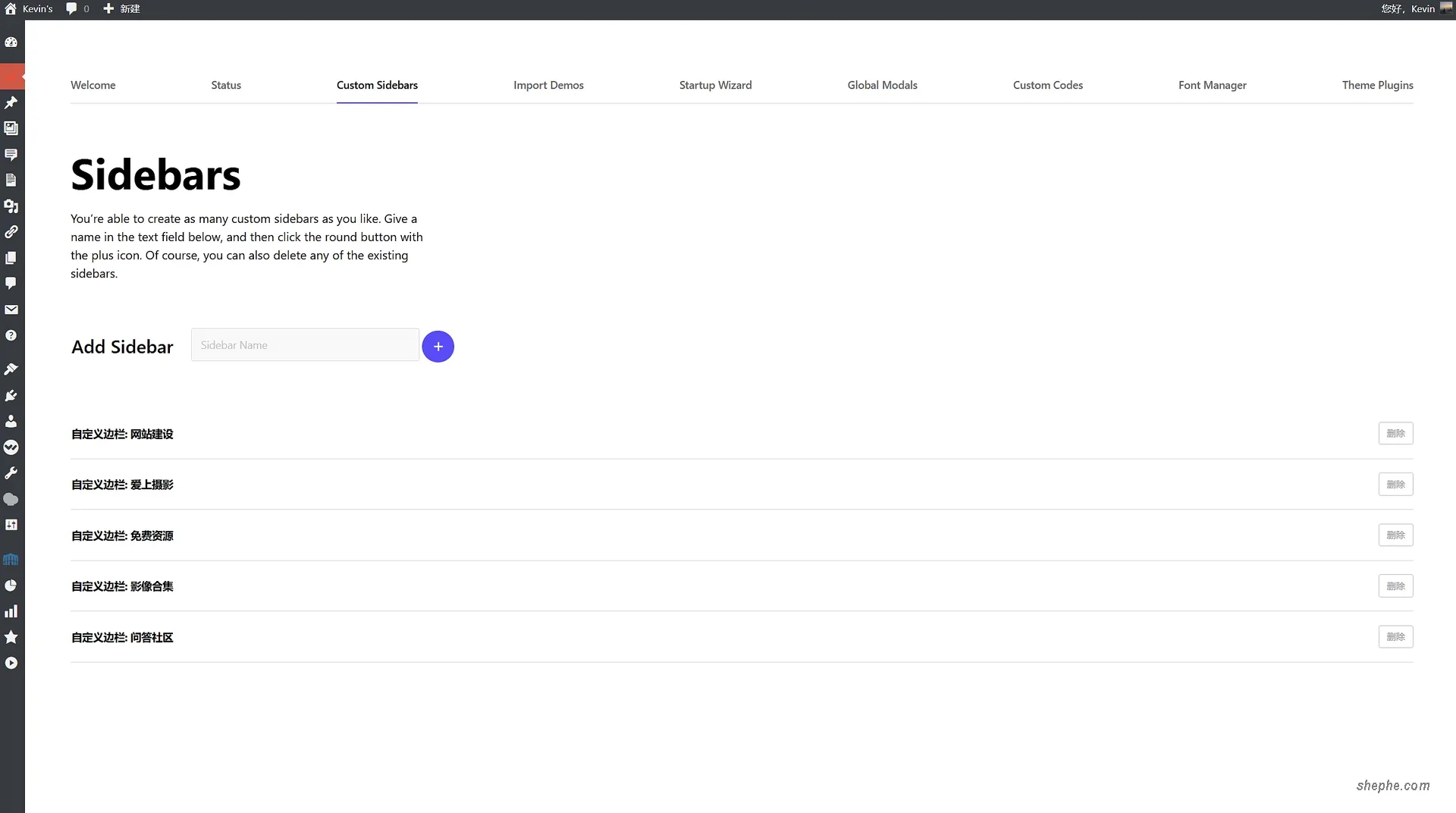Open the bar chart statistics icon
1456x813 pixels.
tap(11, 611)
